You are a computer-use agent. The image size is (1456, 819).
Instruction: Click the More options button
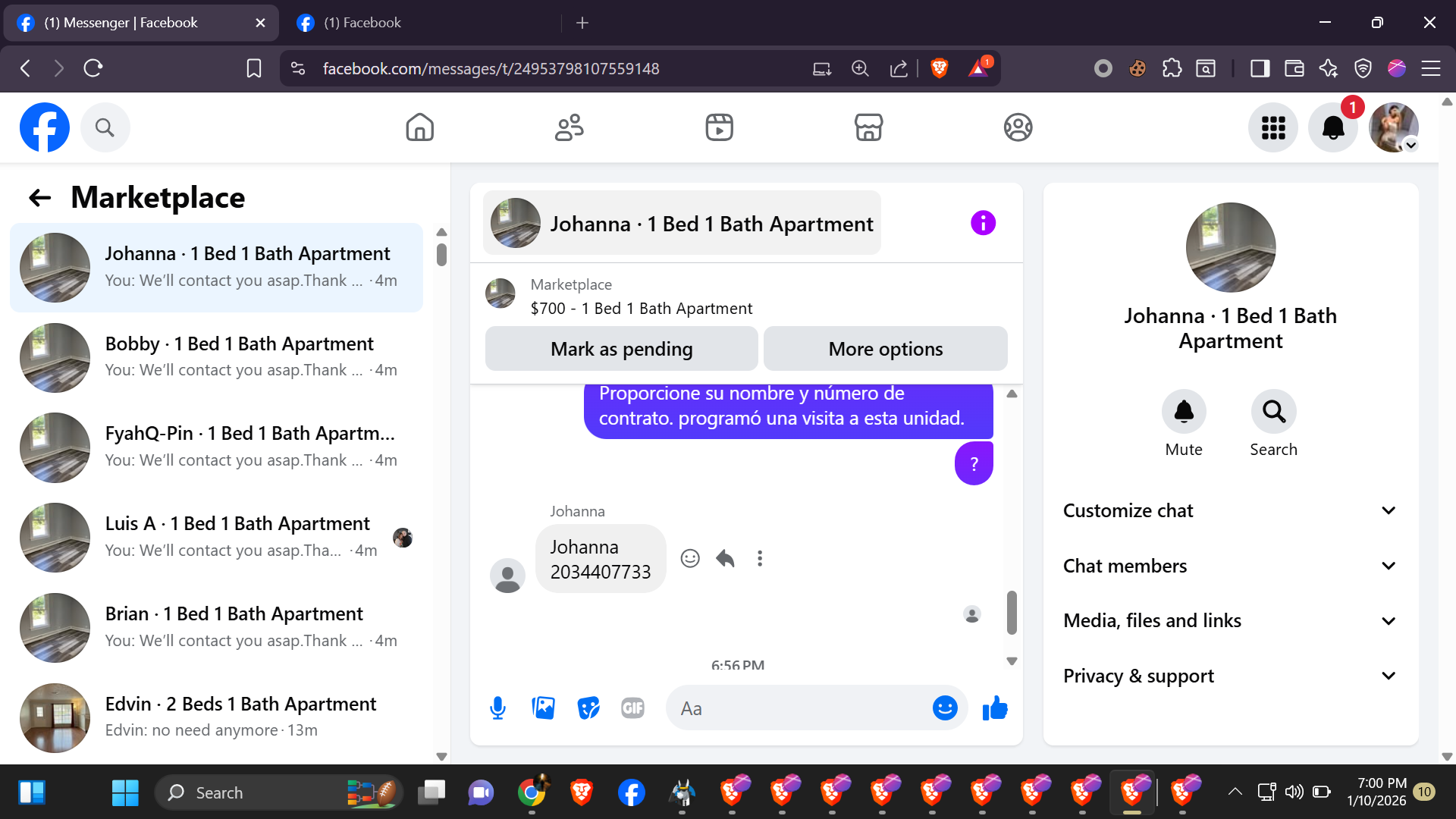point(885,349)
